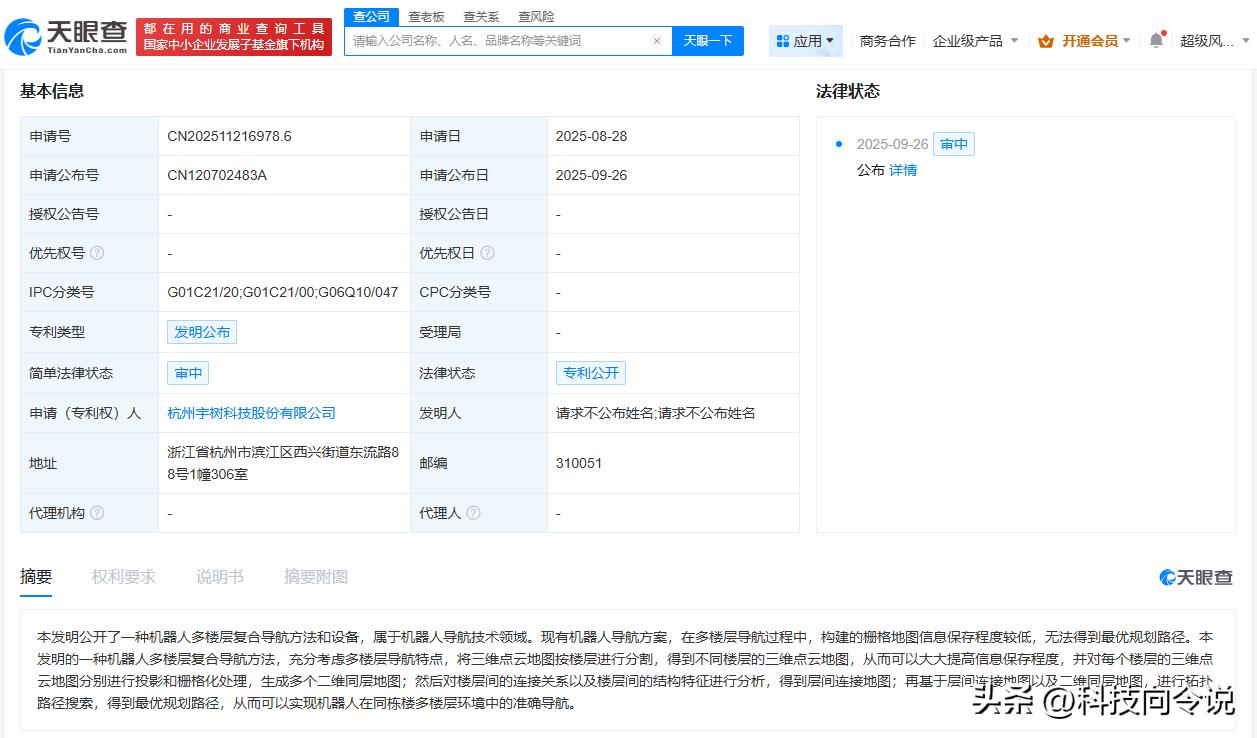
Task: Select the 查老板 search tab
Action: (426, 17)
